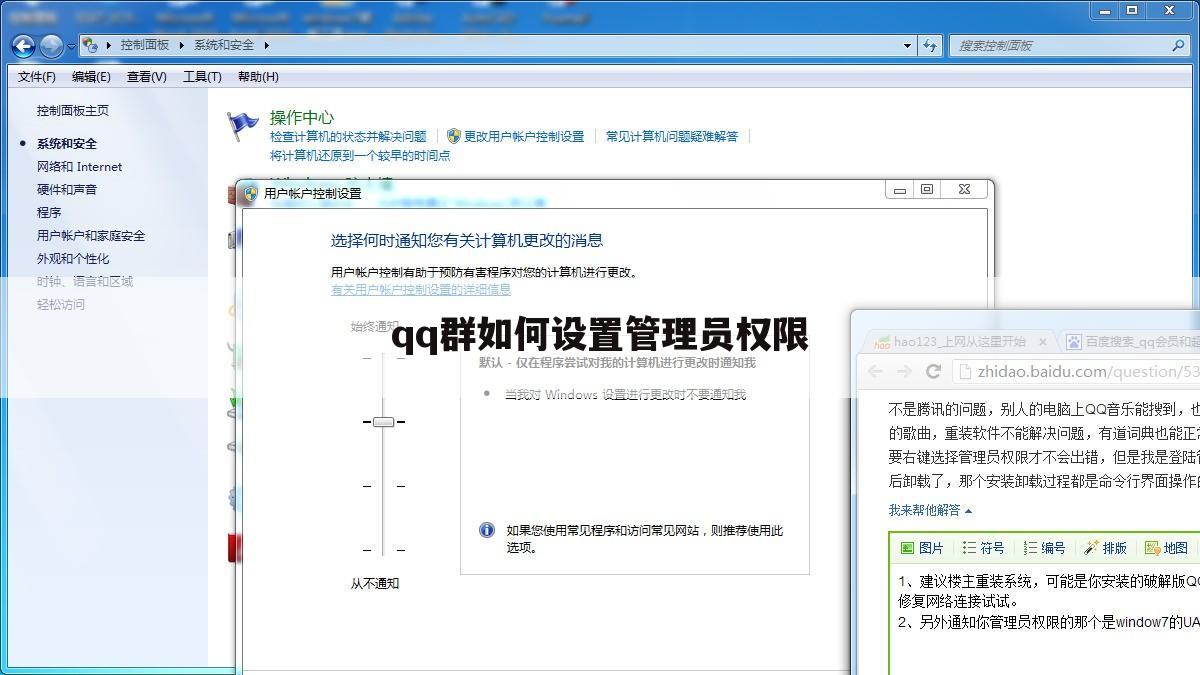
Task: Open 外观和个性化 category
Action: [73, 259]
